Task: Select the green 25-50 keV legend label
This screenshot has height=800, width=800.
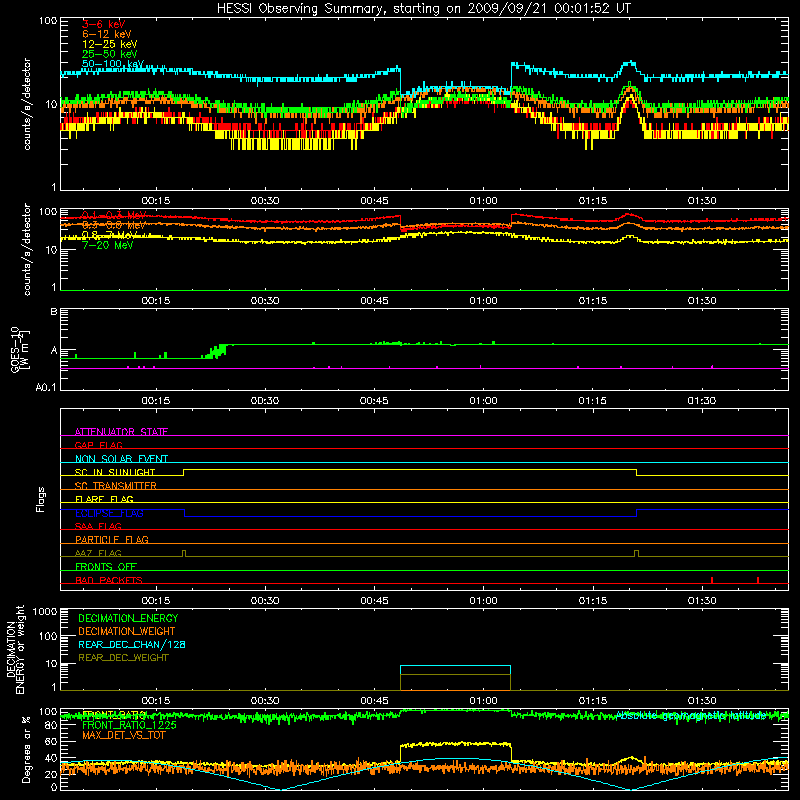Action: pos(110,54)
